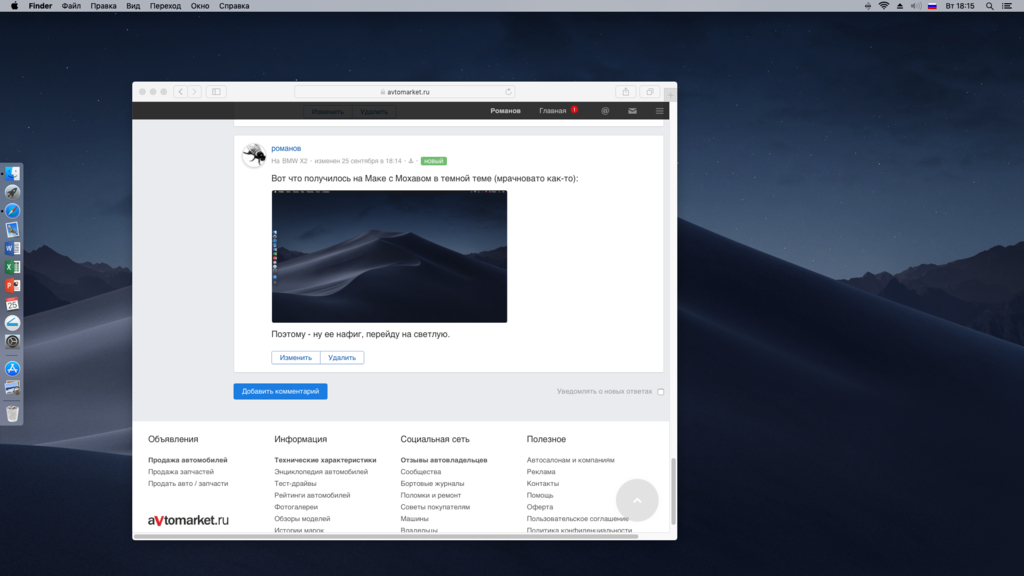Open Notification Center list icon
The image size is (1024, 576).
1007,6
